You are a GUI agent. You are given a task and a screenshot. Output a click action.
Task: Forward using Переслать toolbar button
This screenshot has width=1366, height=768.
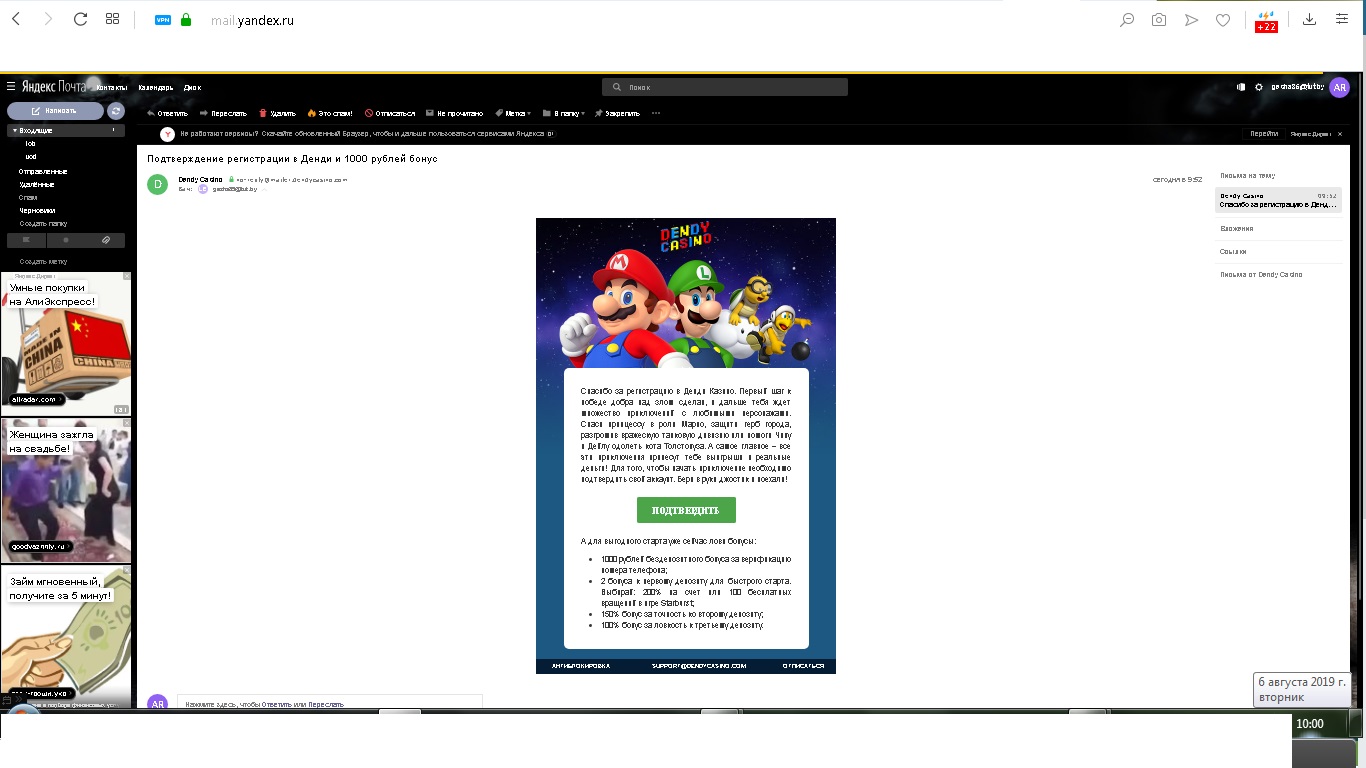click(223, 113)
